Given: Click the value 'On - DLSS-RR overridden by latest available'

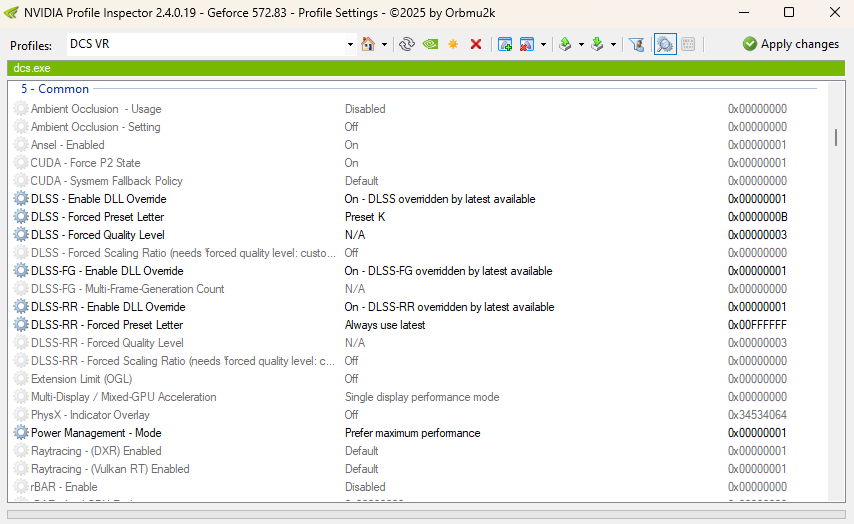Looking at the screenshot, I should click(449, 307).
